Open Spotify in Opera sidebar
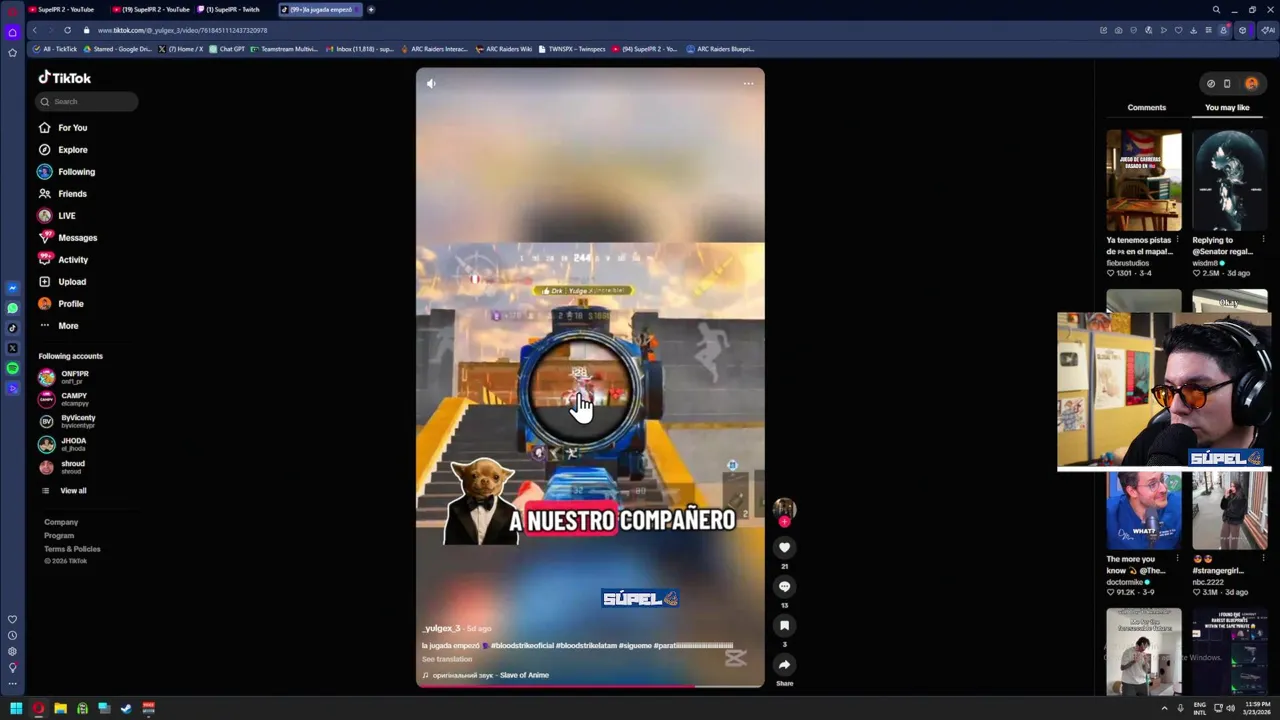Screen dimensions: 1280x720 12,368
